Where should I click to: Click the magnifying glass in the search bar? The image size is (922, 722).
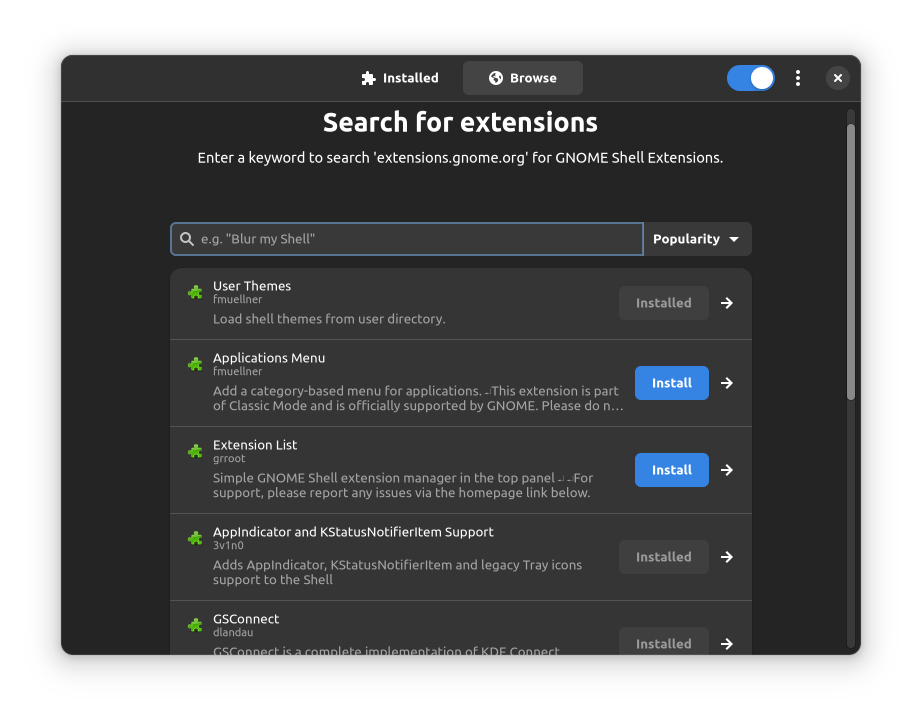(187, 238)
